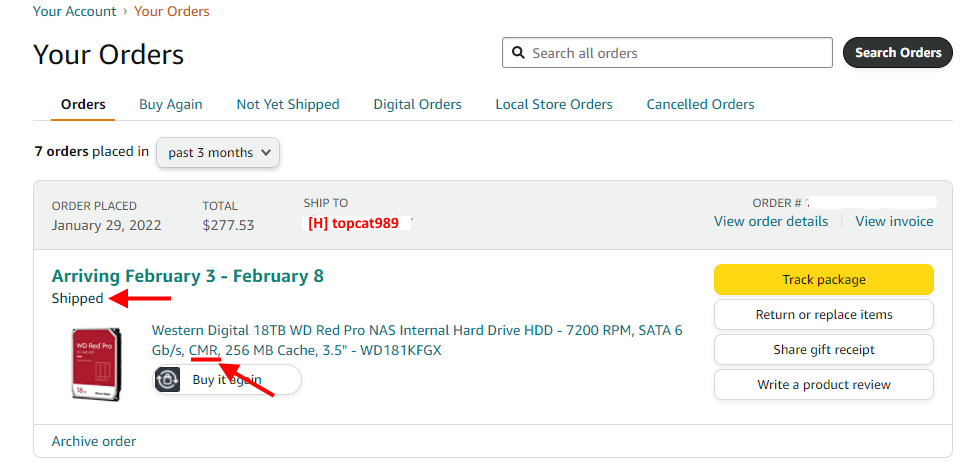Switch to the Buy Again tab
Viewport: 966px width, 462px height.
[170, 104]
